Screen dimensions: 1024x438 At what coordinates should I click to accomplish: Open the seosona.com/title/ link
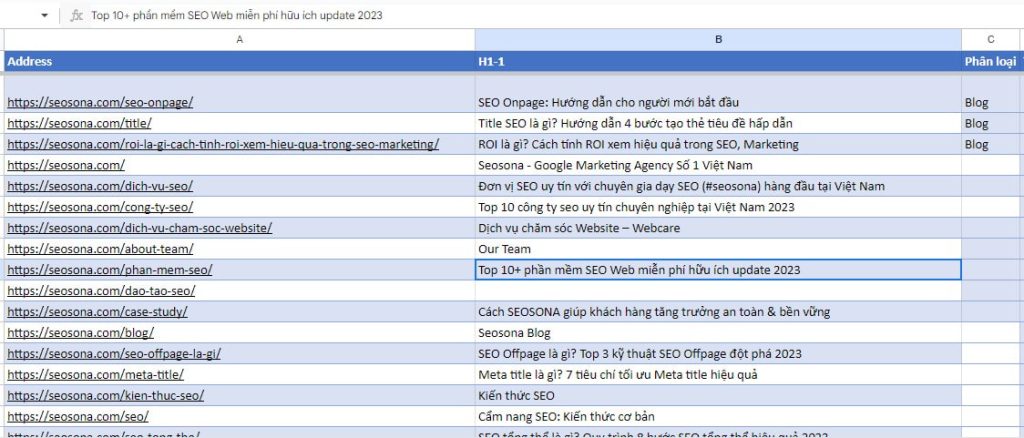80,123
